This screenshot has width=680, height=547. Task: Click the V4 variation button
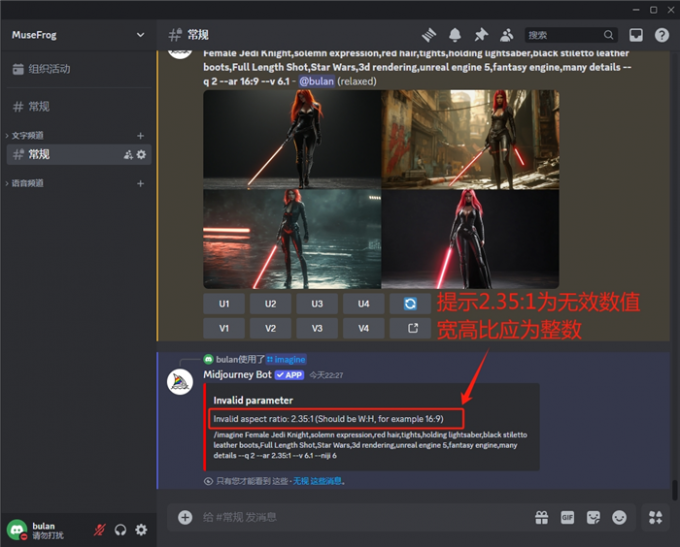coord(363,328)
